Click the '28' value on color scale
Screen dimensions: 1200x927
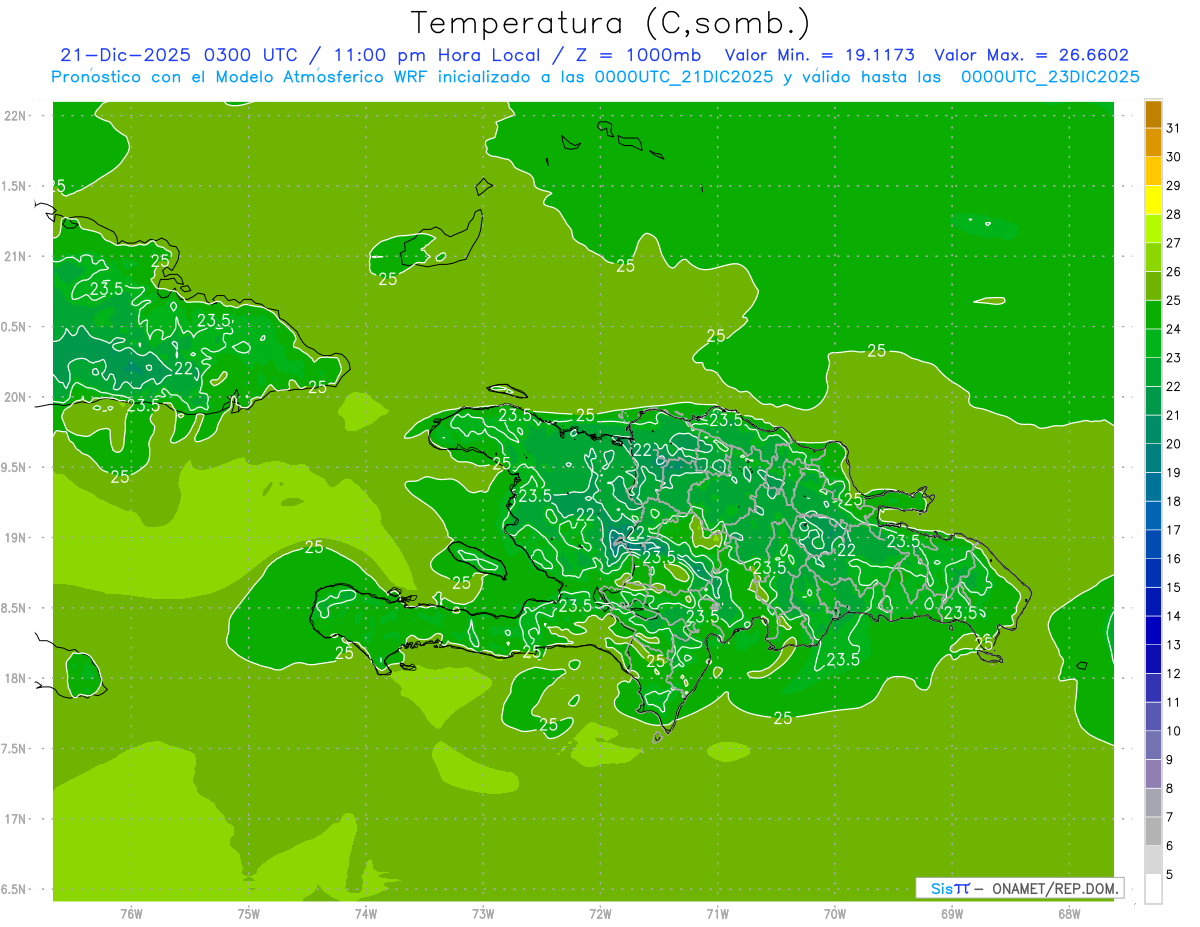pos(1173,214)
